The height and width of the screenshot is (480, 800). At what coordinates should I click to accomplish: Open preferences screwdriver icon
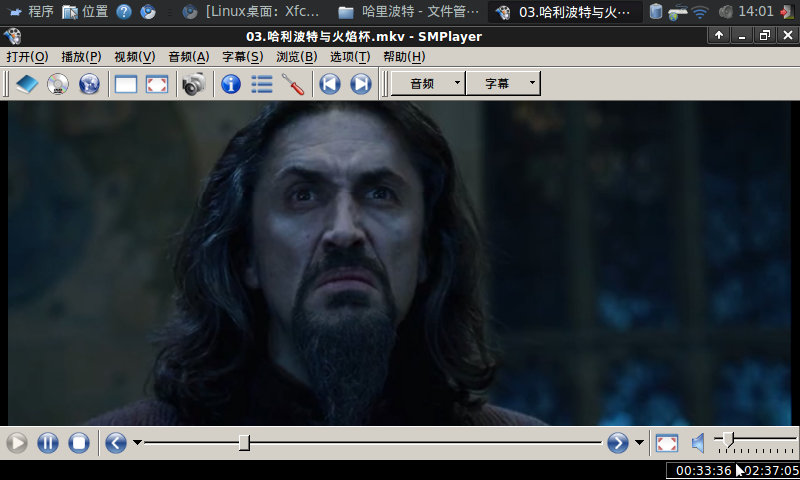(293, 84)
